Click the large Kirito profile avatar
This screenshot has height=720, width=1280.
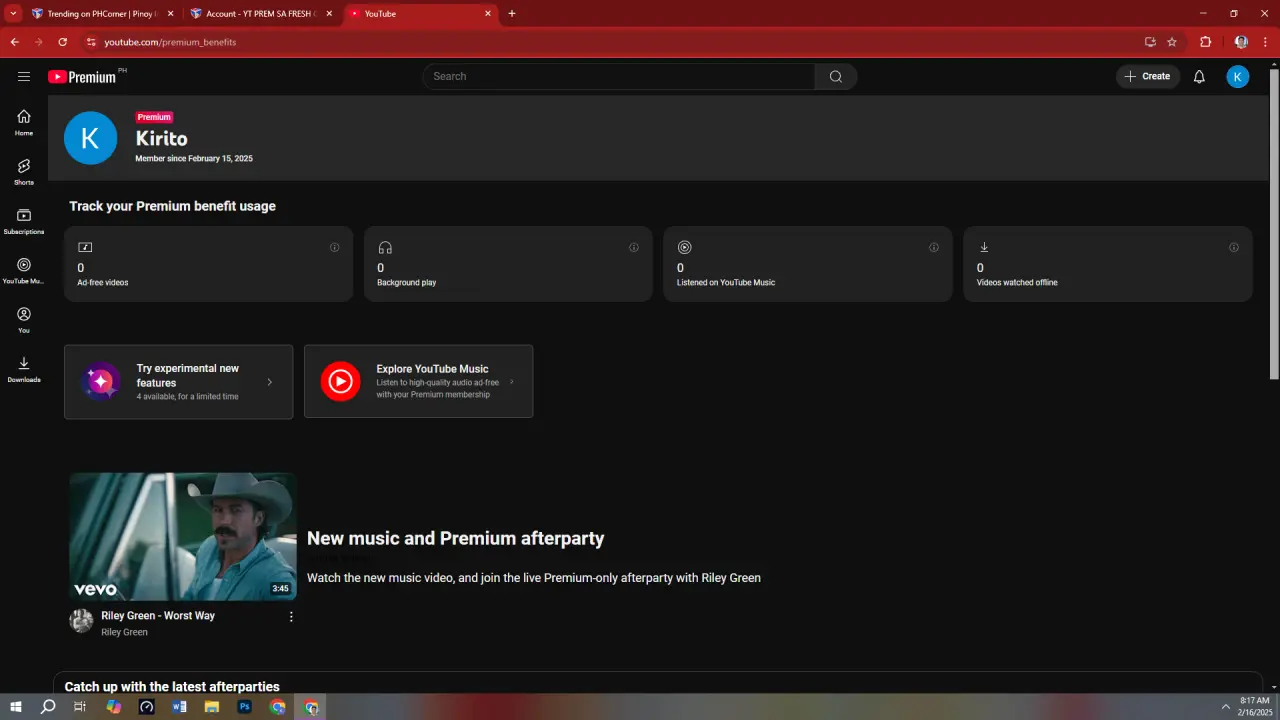point(91,138)
